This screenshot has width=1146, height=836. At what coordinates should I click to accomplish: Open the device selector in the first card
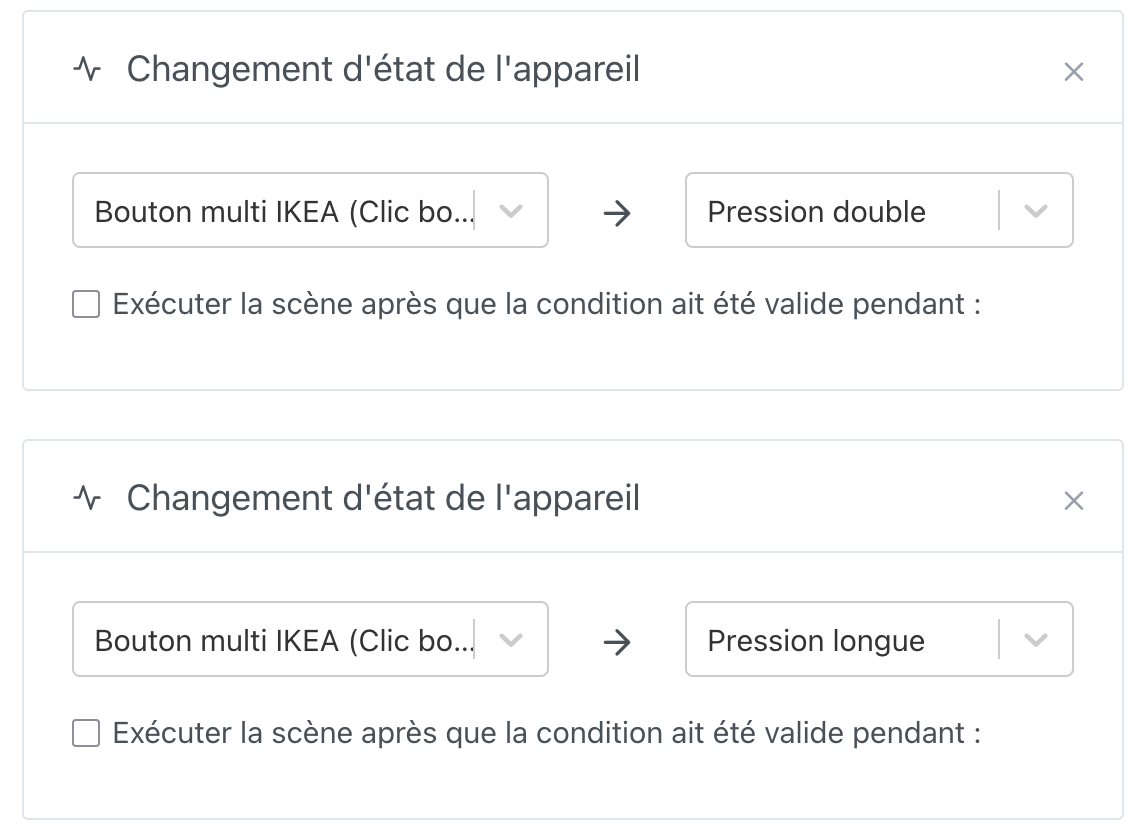283,211
